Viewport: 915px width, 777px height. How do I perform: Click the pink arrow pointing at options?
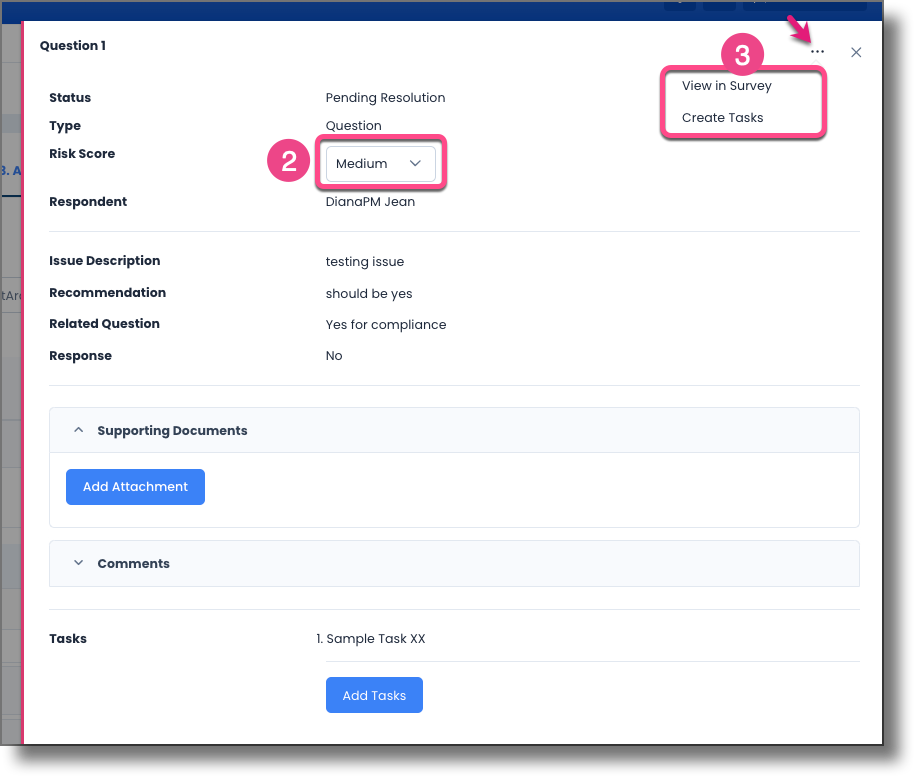[802, 29]
